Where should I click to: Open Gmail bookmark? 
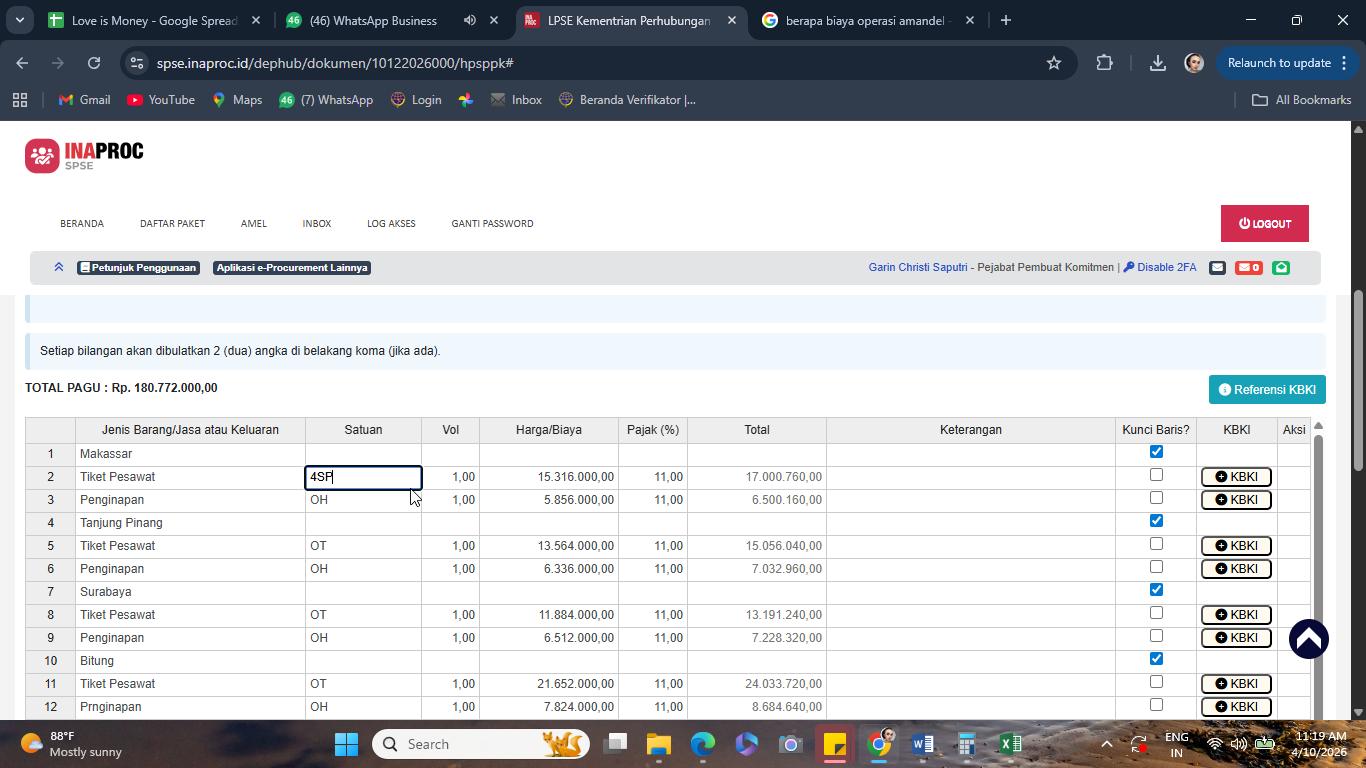(x=85, y=100)
